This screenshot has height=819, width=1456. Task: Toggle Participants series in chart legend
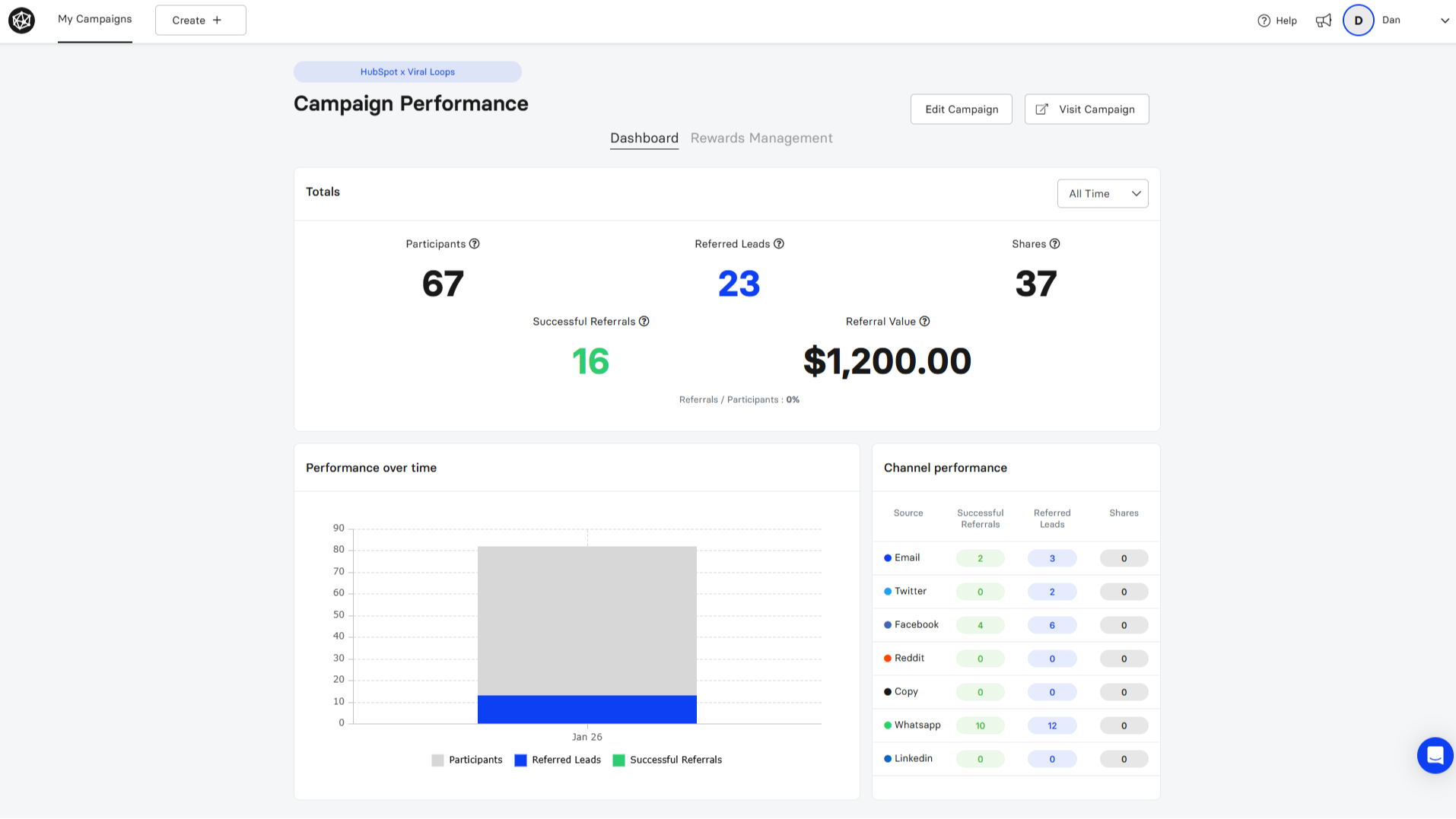click(466, 760)
